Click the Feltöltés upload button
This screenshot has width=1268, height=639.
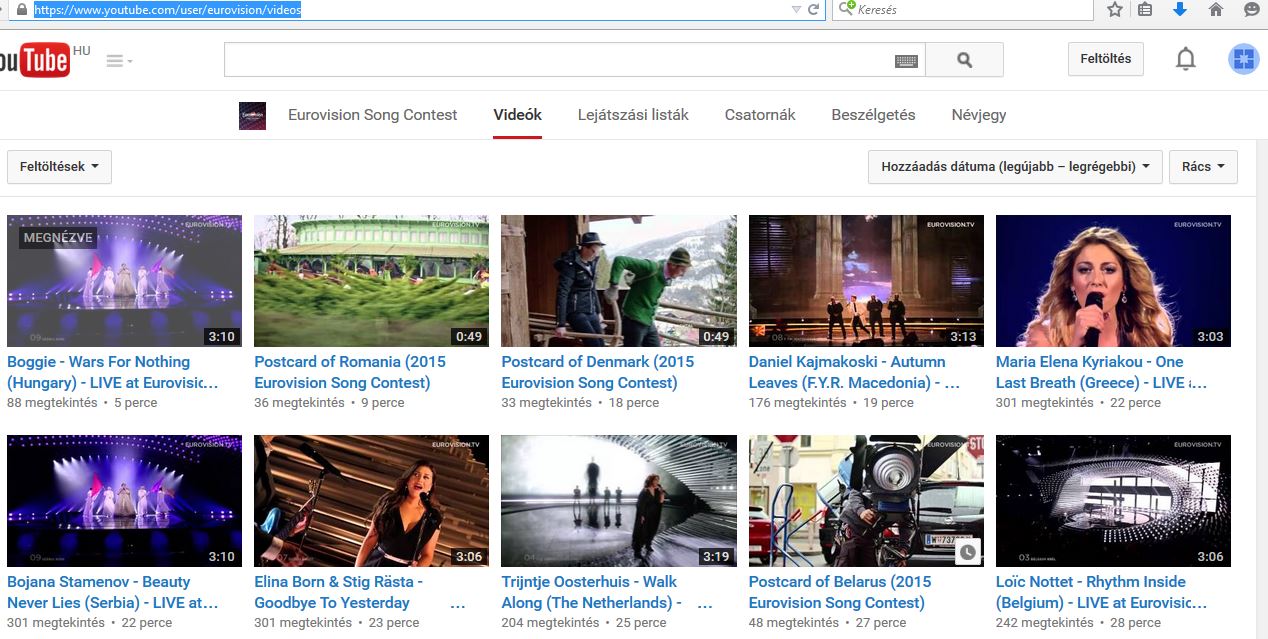1105,59
